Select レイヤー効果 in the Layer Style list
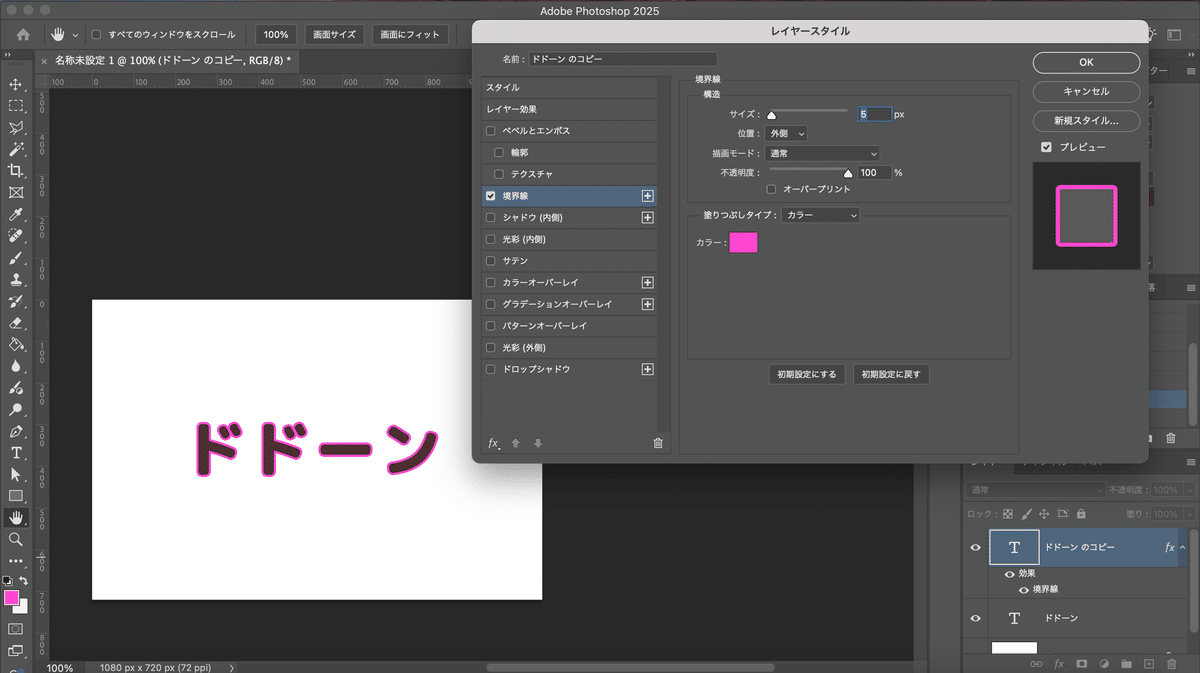The width and height of the screenshot is (1200, 673). coord(569,109)
